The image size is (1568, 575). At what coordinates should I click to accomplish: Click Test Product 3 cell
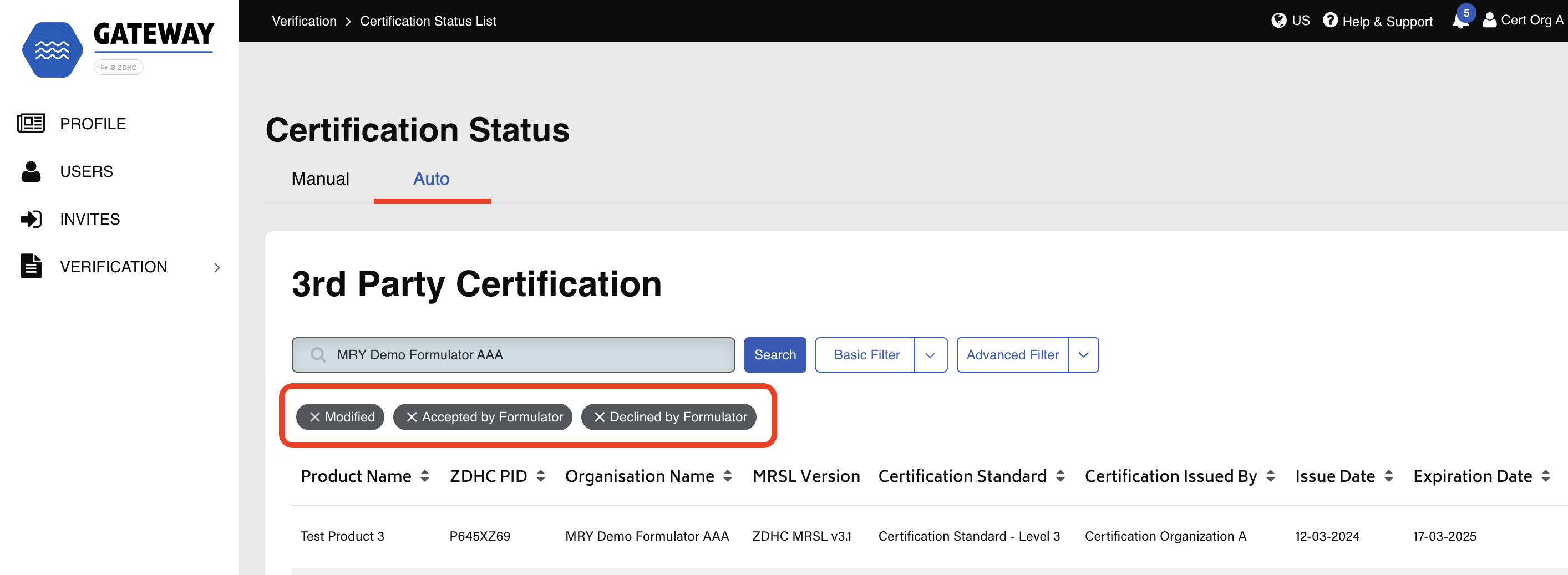342,537
